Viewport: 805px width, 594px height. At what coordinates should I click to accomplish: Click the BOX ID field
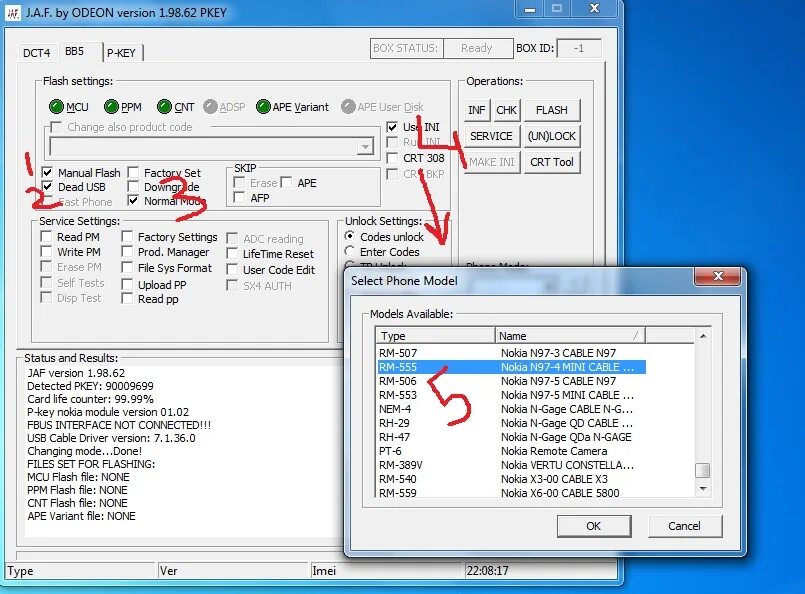pos(579,48)
